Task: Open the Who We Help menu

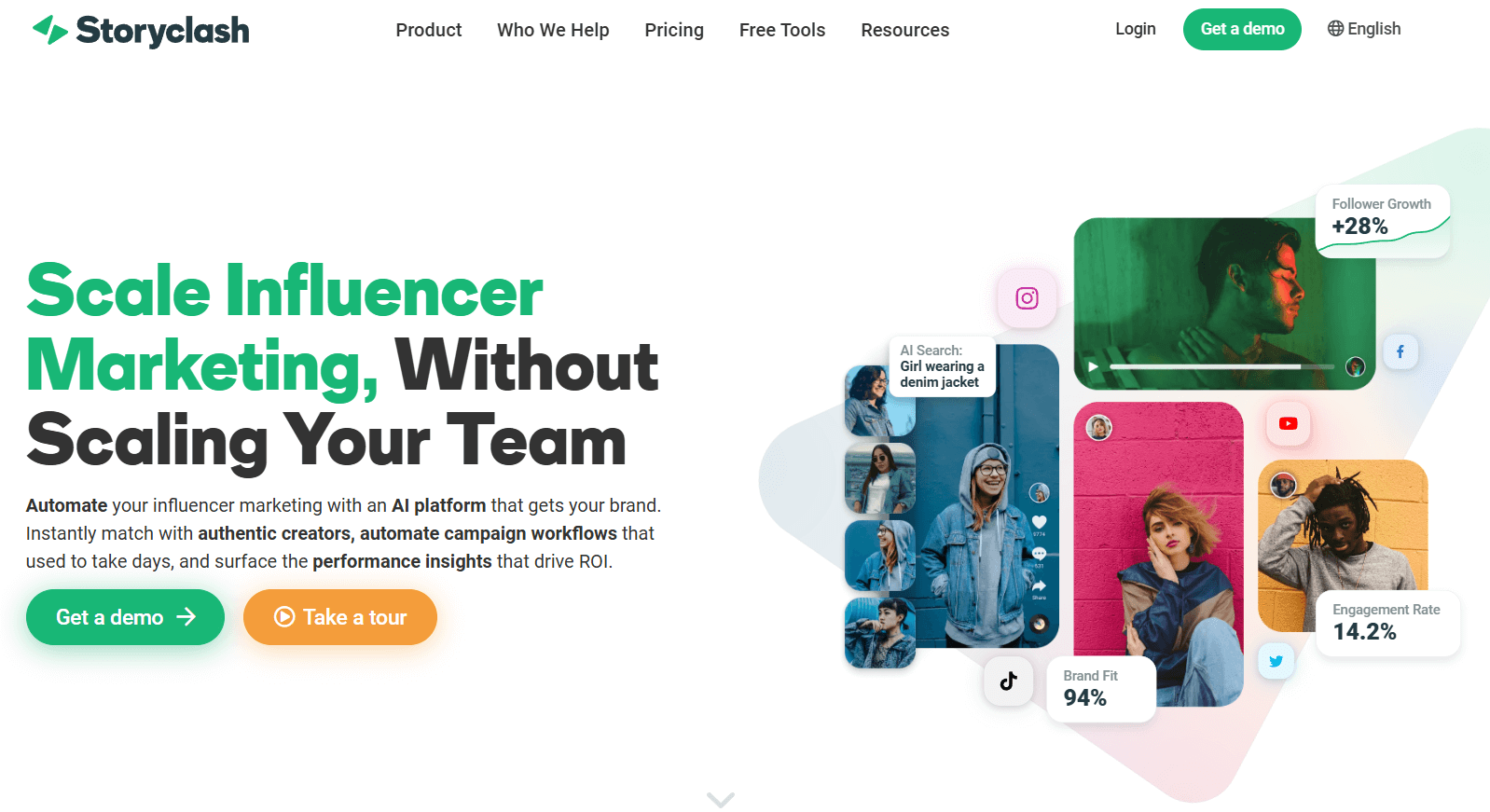Action: coord(553,30)
